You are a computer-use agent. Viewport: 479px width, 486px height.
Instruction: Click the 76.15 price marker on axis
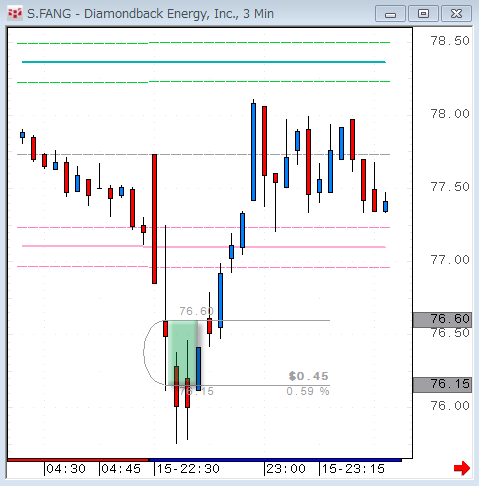[x=442, y=384]
